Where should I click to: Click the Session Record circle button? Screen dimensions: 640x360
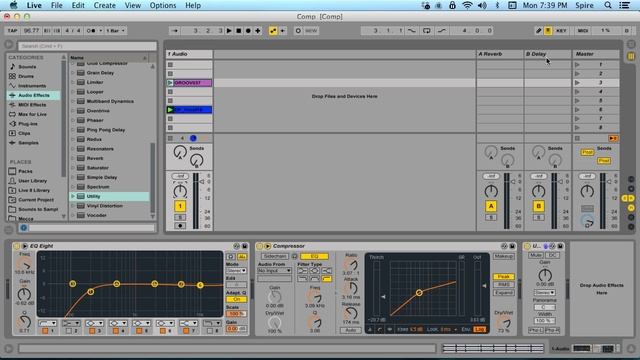point(298,31)
